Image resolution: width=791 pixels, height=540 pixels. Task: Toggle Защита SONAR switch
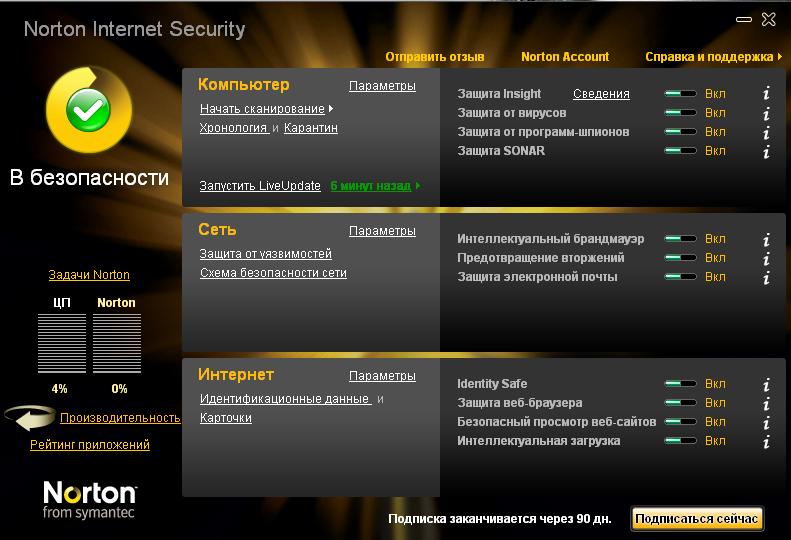pyautogui.click(x=681, y=150)
